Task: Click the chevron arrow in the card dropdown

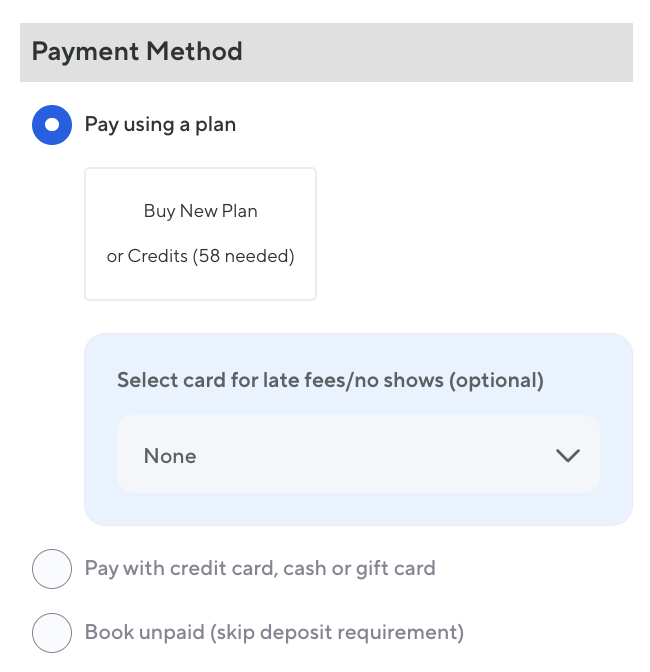Action: 567,456
